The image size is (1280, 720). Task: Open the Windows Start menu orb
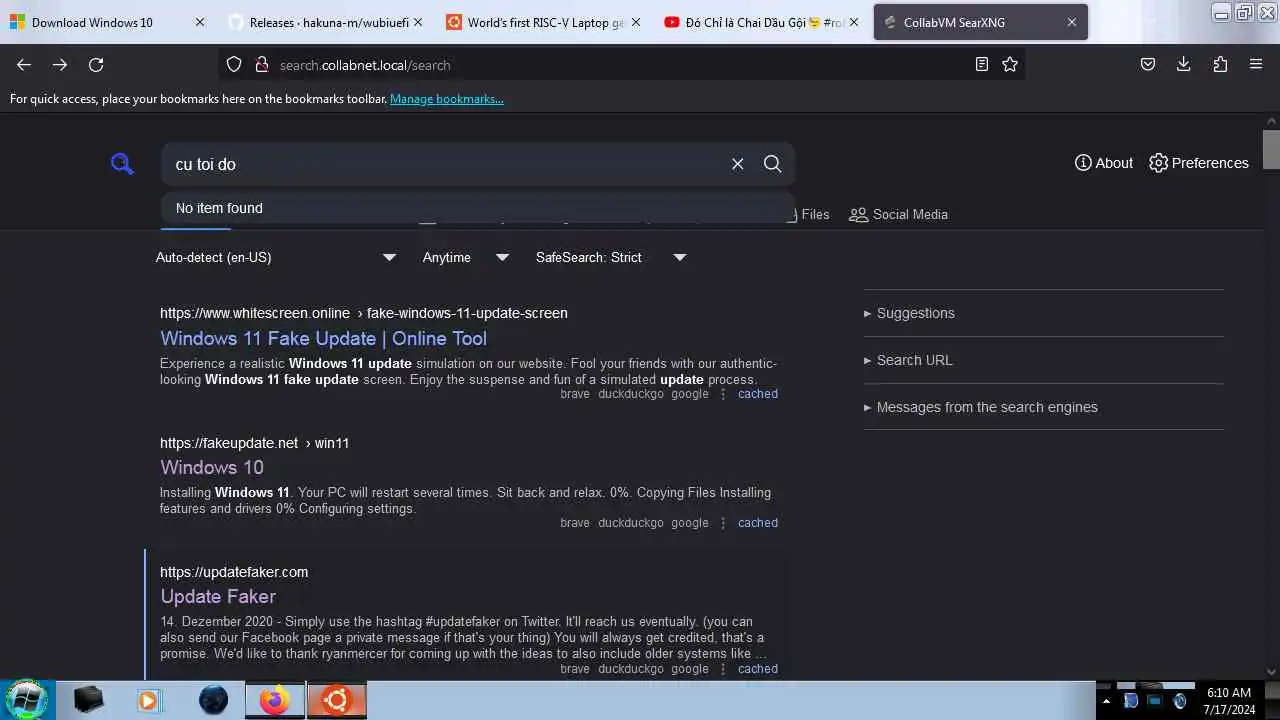coord(27,700)
